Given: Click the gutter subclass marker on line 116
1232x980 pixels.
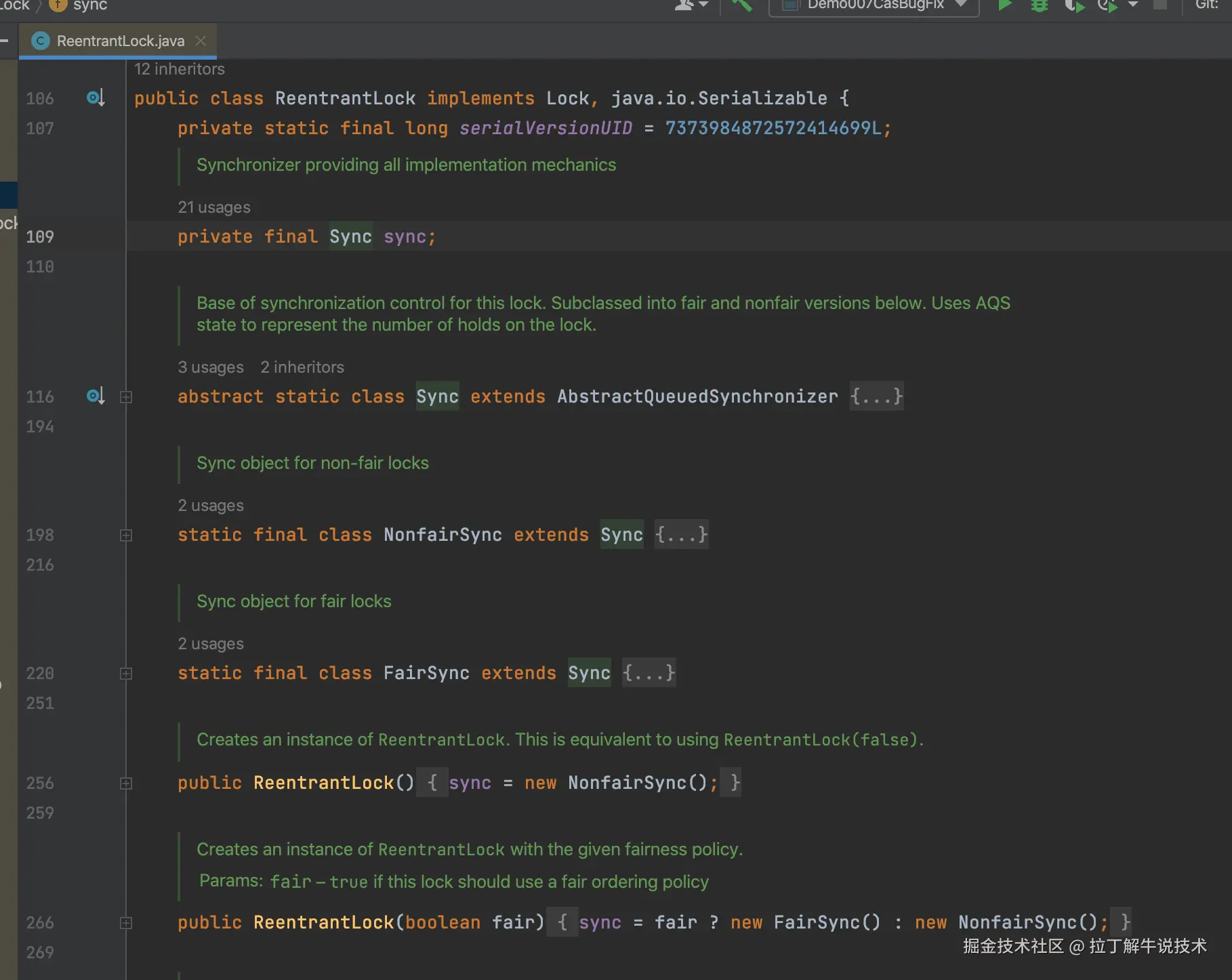Looking at the screenshot, I should coord(96,396).
